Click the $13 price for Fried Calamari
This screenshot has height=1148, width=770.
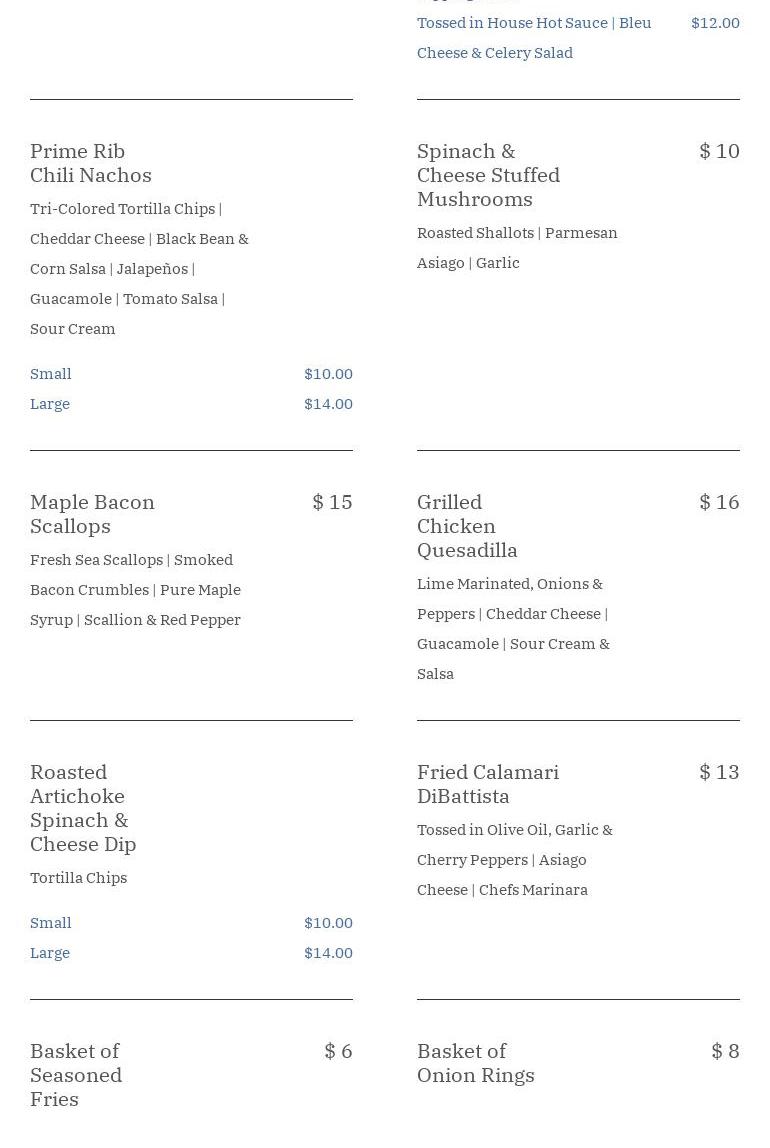click(x=719, y=772)
